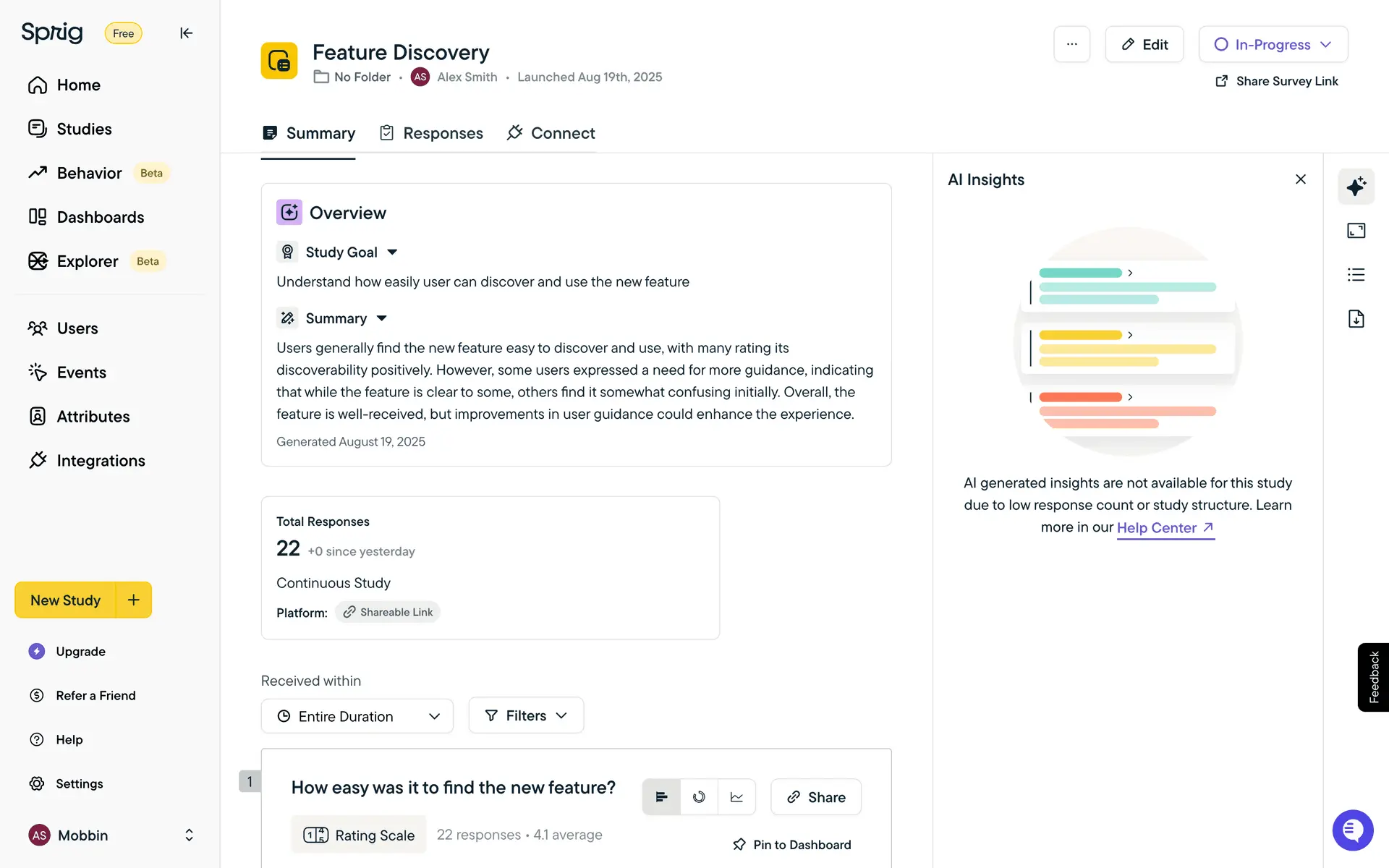Switch to the Responses tab
This screenshot has width=1389, height=868.
click(432, 133)
